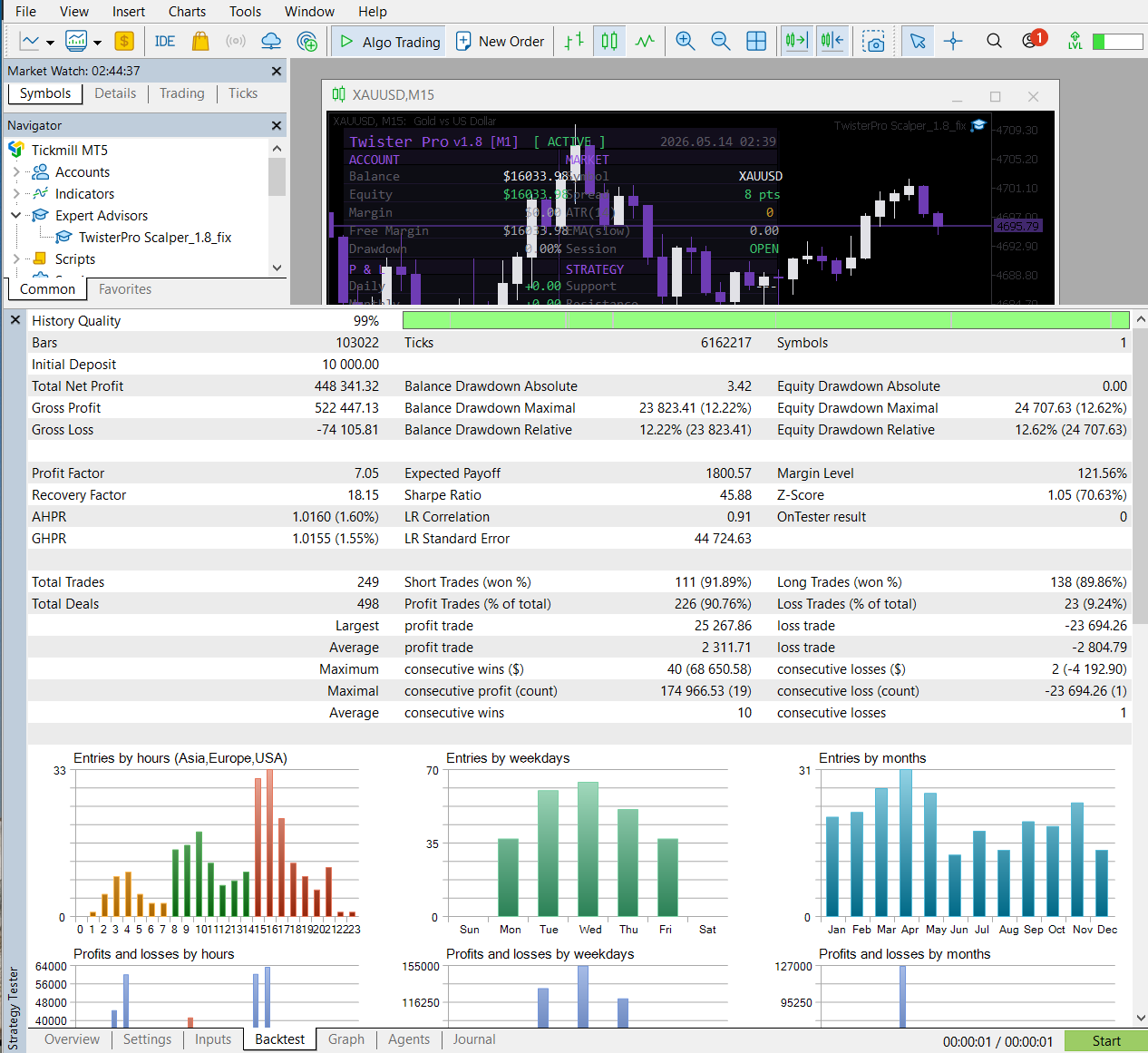Click the signals broadcast icon
Image resolution: width=1148 pixels, height=1053 pixels.
(x=236, y=41)
